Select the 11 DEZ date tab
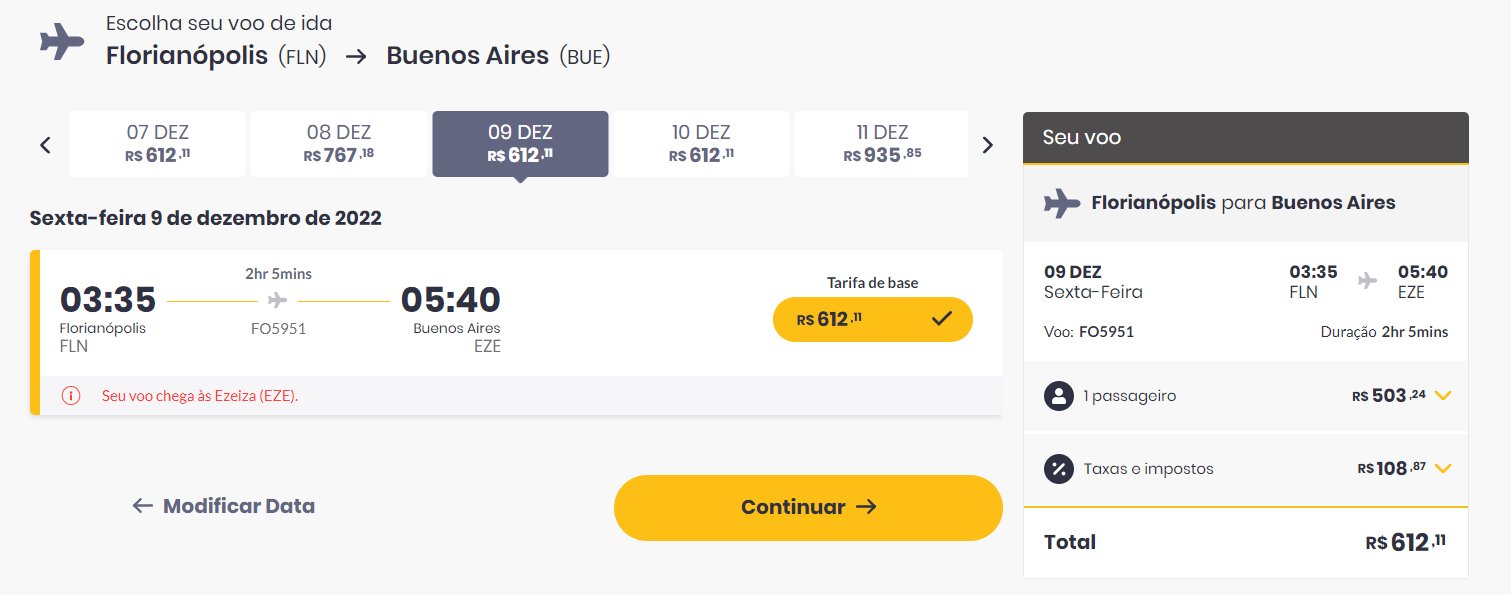This screenshot has width=1511, height=595. pos(881,144)
